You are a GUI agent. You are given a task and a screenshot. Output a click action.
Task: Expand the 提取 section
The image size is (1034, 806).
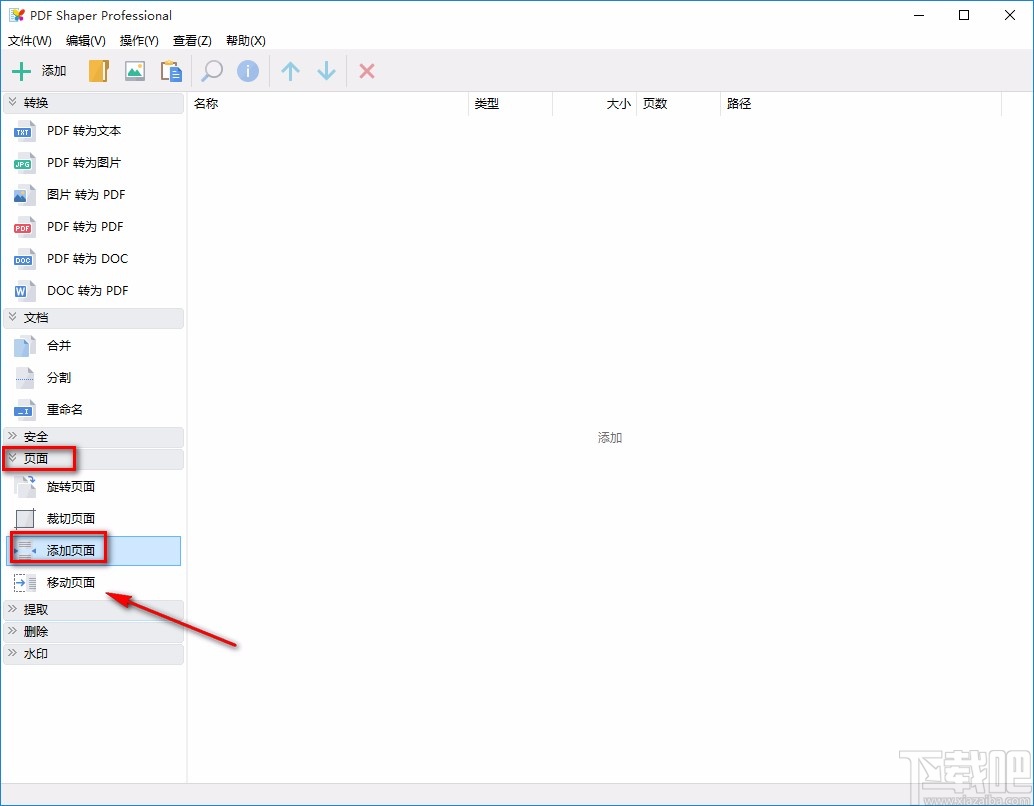point(35,608)
